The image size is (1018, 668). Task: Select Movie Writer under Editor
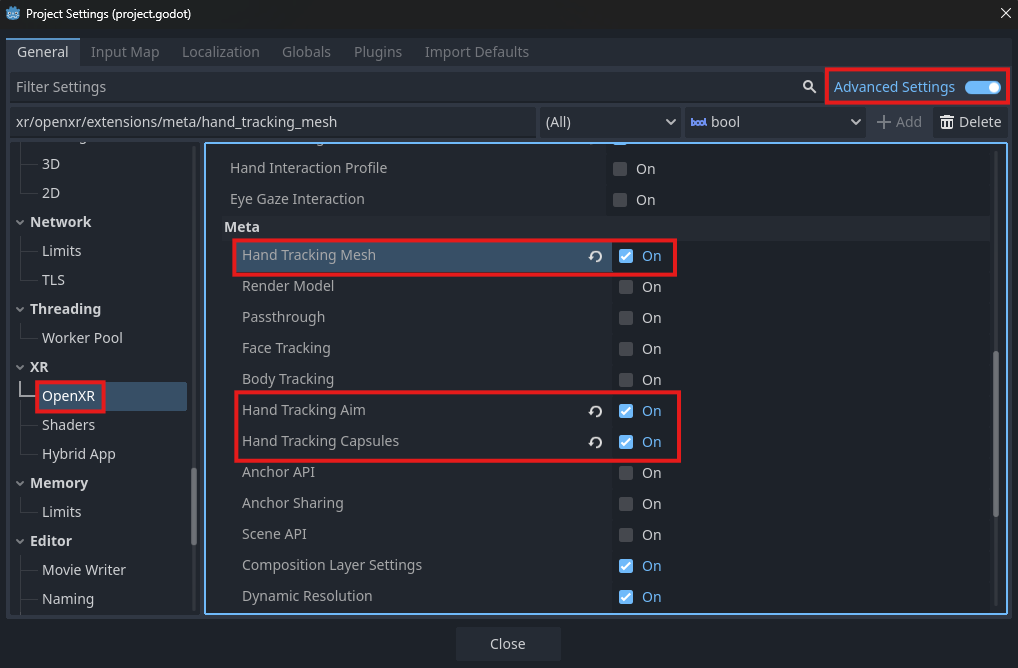(x=84, y=570)
